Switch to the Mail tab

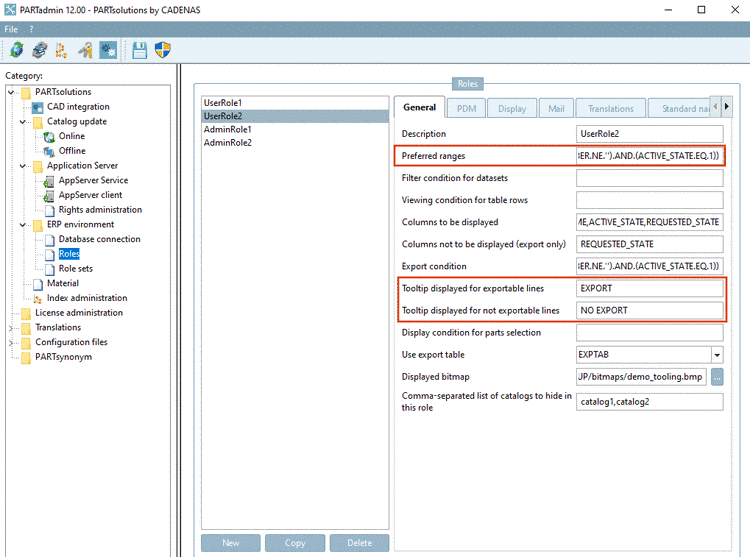click(556, 109)
